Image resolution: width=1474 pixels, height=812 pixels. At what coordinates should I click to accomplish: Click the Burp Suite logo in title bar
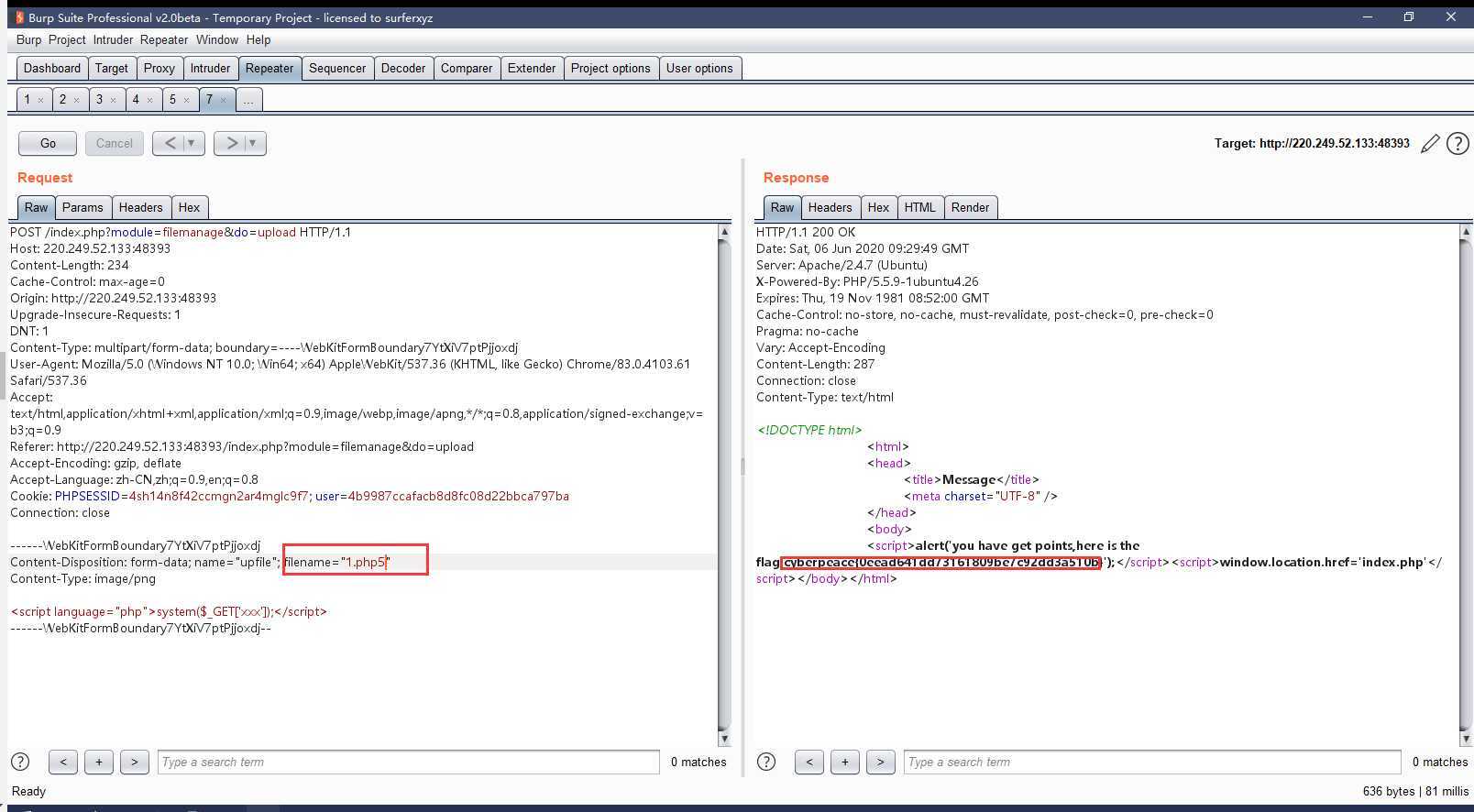coord(19,17)
